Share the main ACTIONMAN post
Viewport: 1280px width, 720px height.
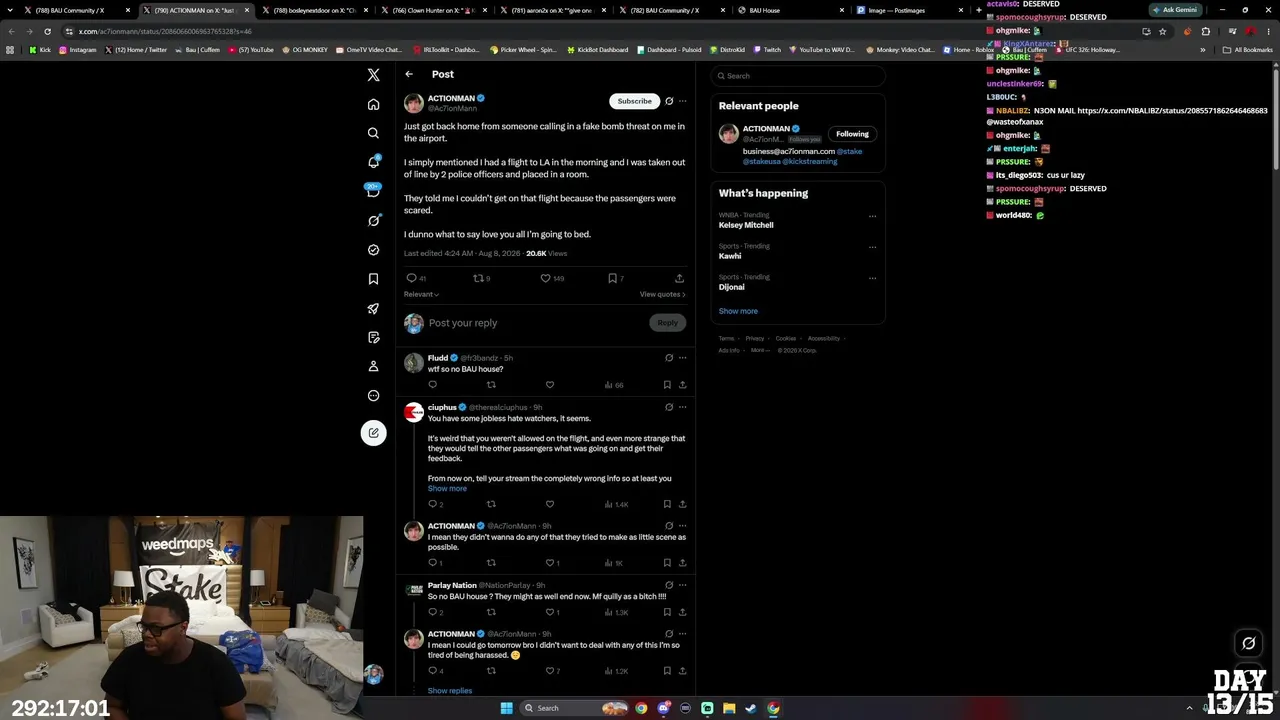click(680, 278)
